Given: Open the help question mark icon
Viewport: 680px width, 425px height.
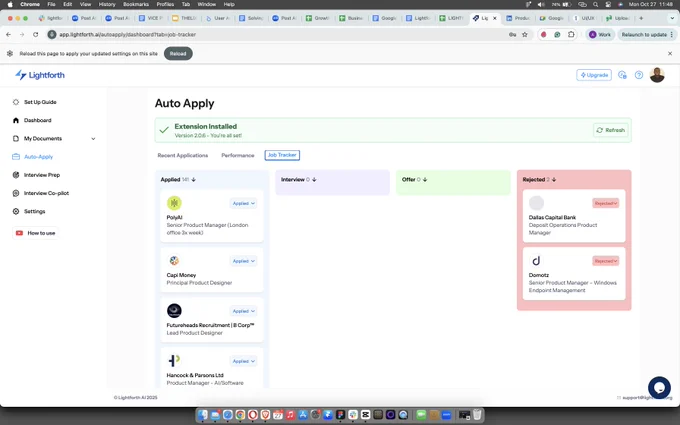Looking at the screenshot, I should click(639, 75).
